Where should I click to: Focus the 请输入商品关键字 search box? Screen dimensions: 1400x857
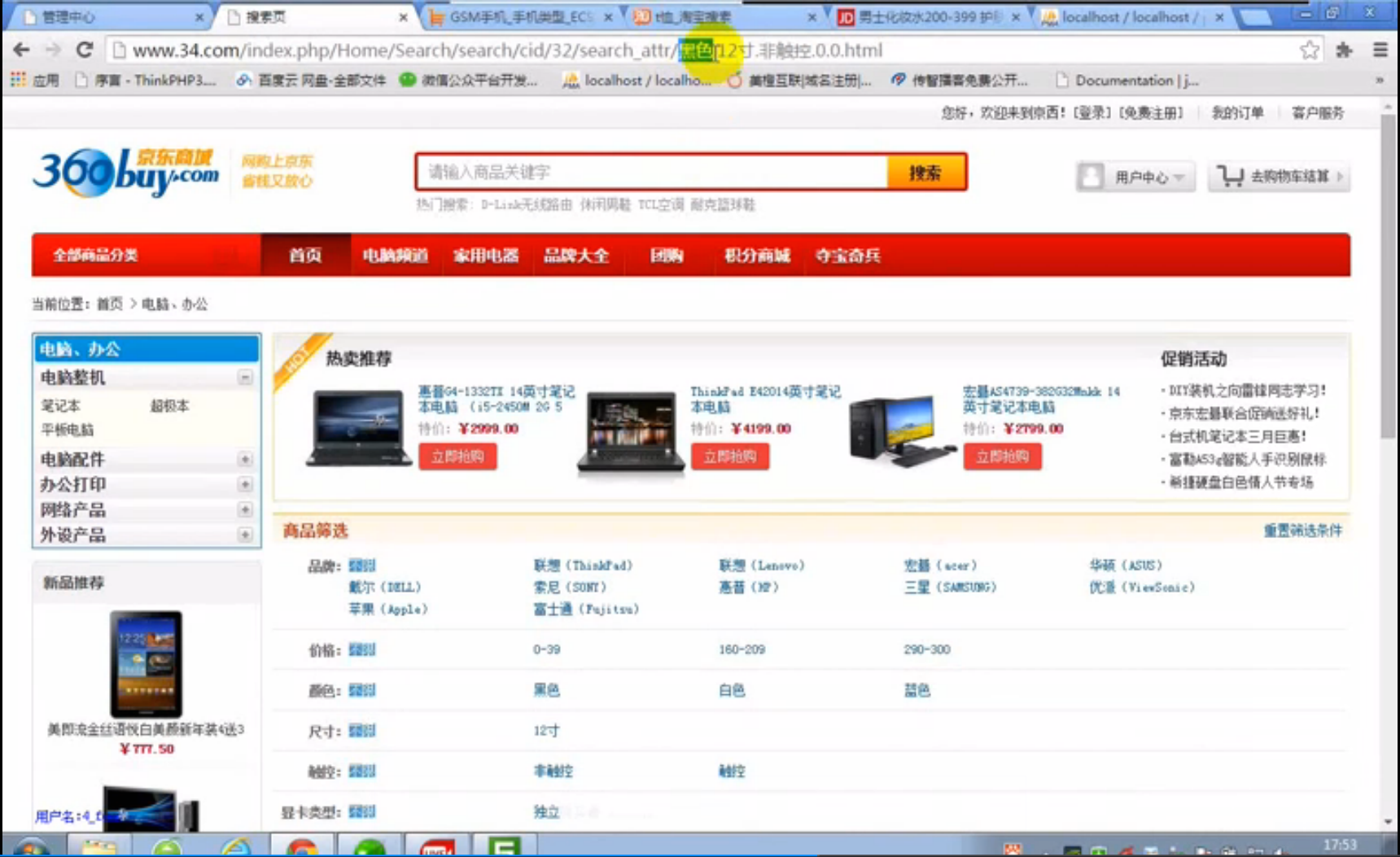pyautogui.click(x=652, y=173)
